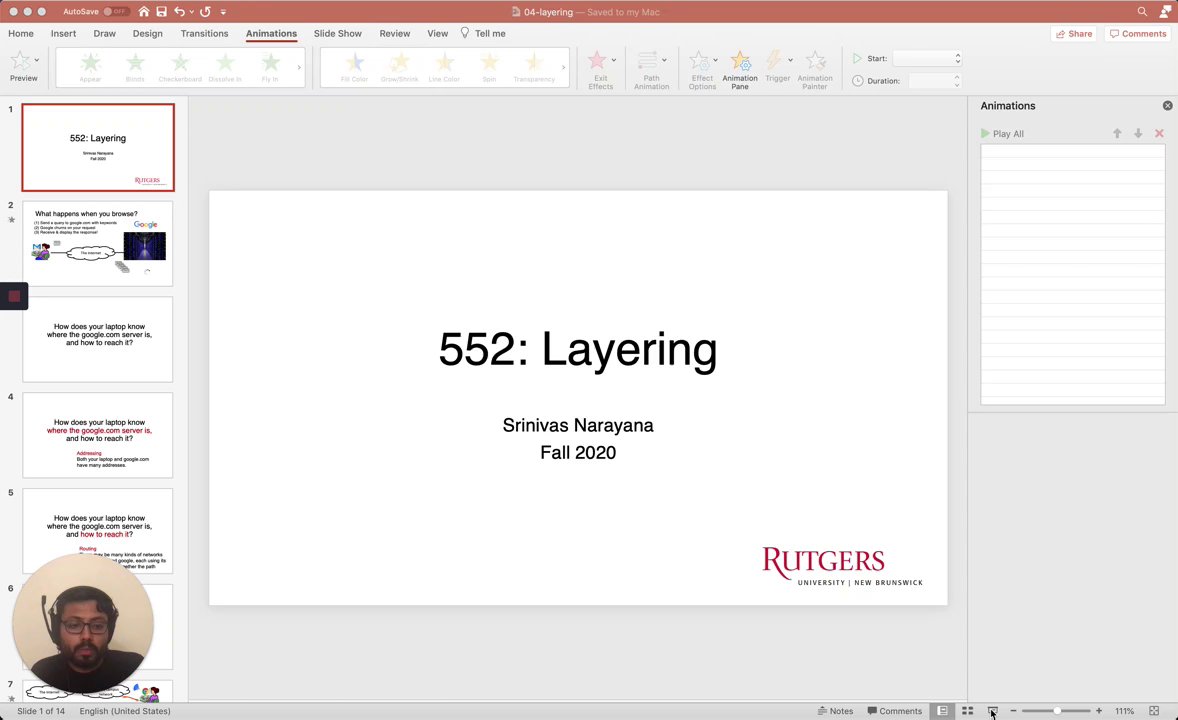The height and width of the screenshot is (720, 1178).
Task: Toggle the AutoSave switch
Action: coord(116,11)
